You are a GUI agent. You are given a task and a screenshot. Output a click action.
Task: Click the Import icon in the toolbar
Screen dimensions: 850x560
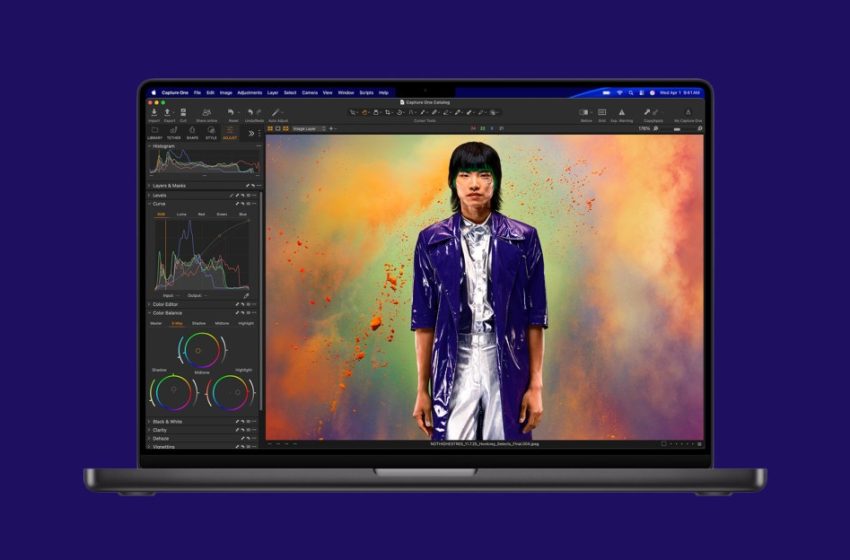tap(154, 112)
